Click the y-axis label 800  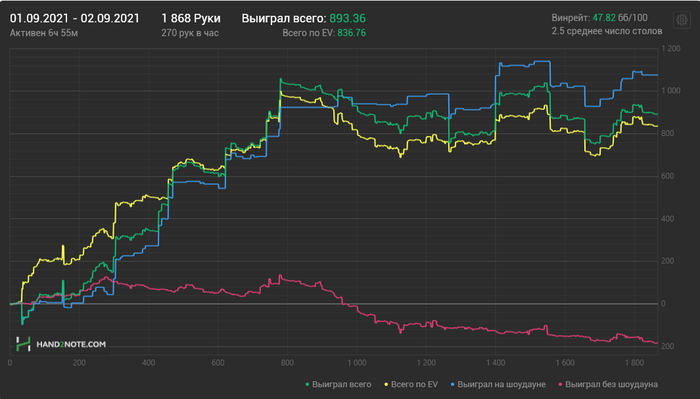coord(667,133)
